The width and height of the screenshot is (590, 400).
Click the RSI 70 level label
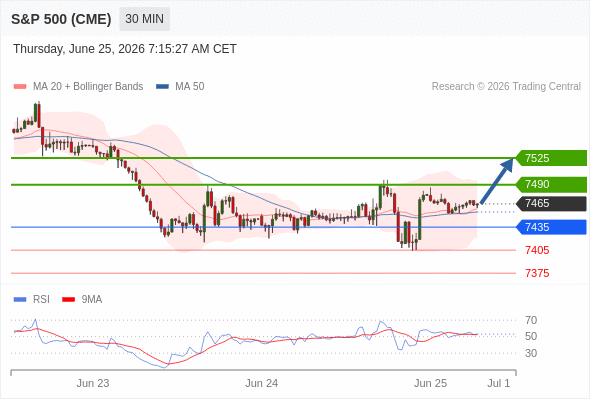coord(531,320)
